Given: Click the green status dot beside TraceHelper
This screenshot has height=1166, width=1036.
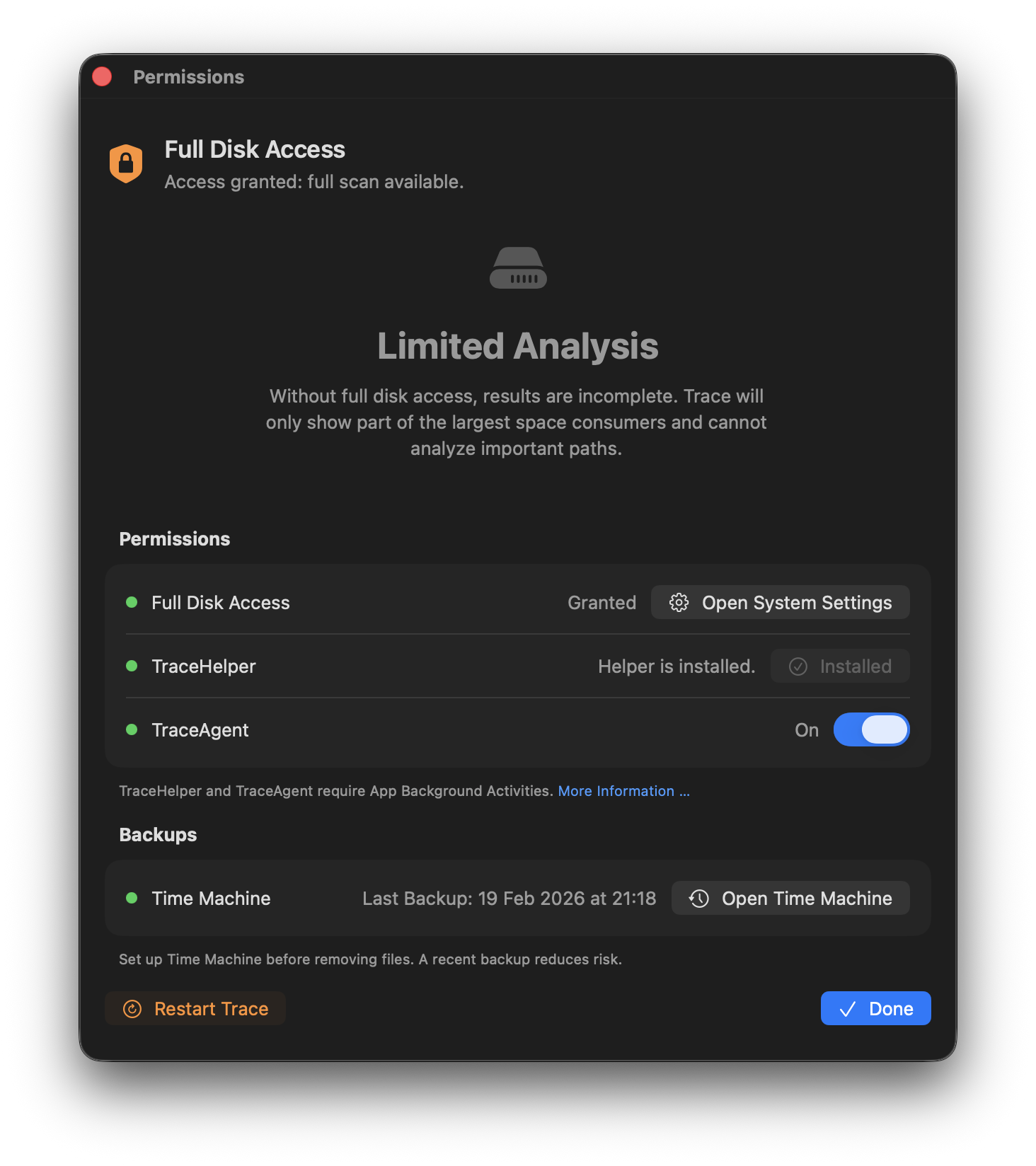Looking at the screenshot, I should click(132, 666).
